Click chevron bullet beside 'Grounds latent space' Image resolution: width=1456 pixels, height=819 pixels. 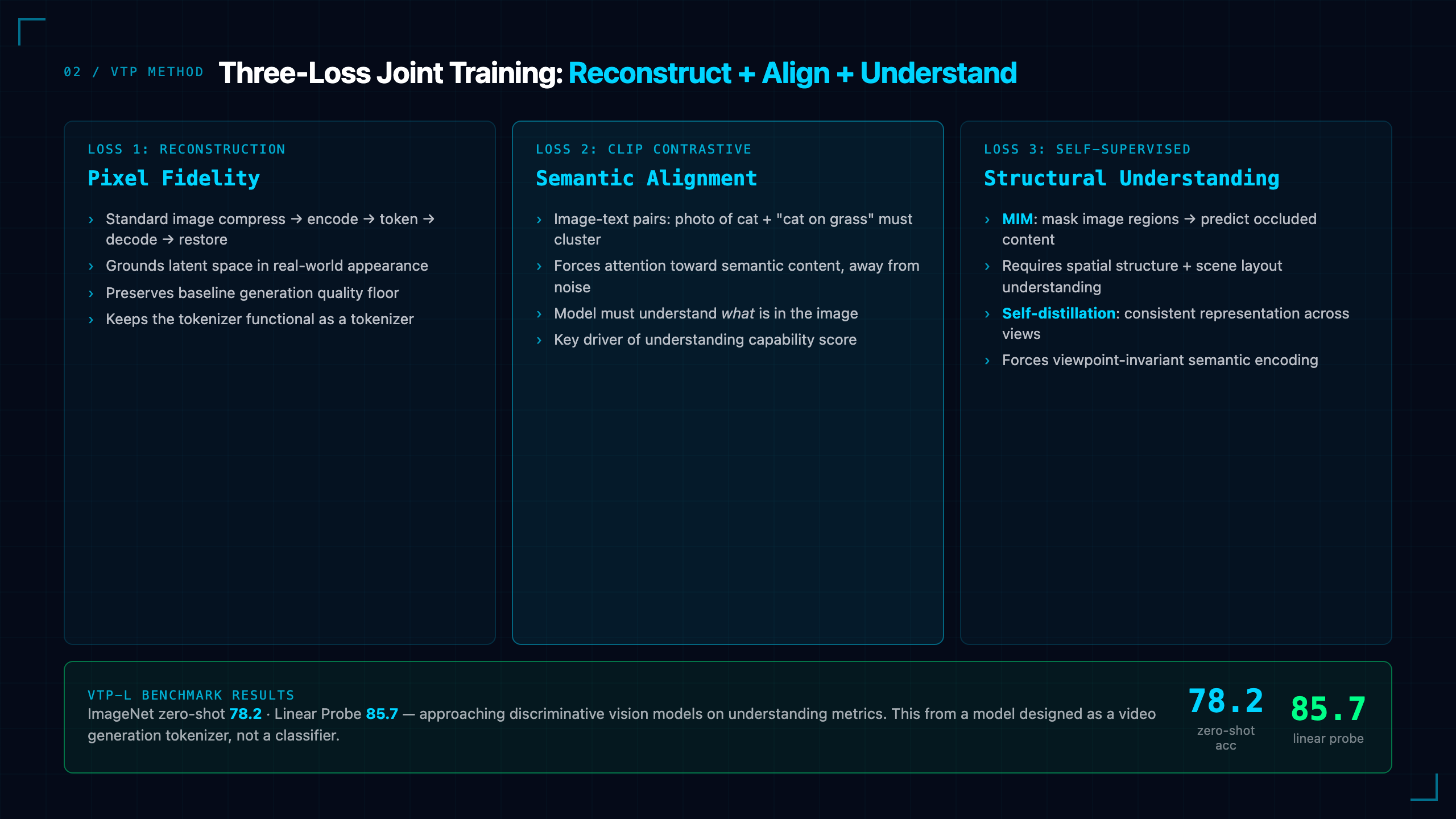coord(91,266)
